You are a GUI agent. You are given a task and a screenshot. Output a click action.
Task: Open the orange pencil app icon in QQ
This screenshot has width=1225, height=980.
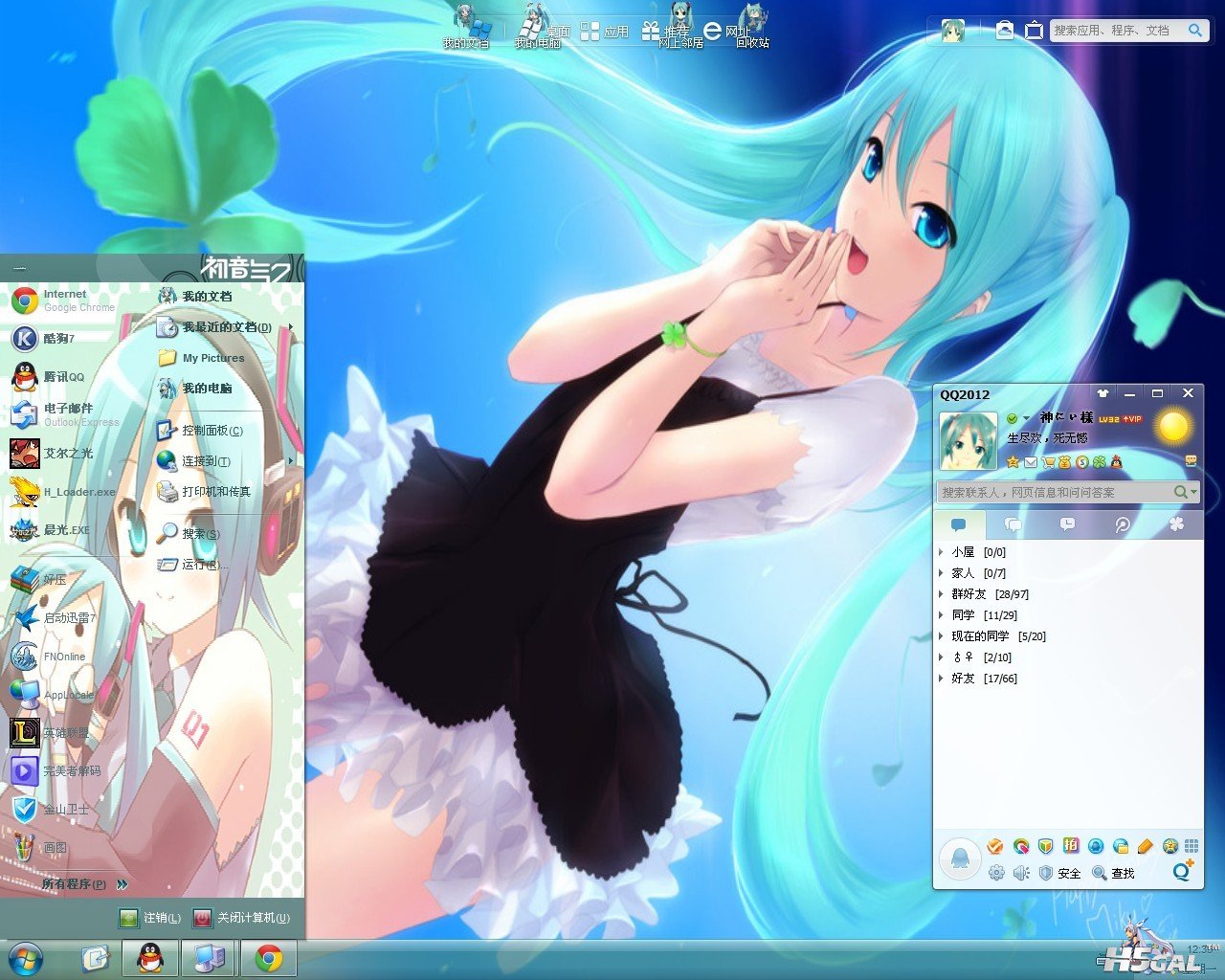pyautogui.click(x=1146, y=846)
